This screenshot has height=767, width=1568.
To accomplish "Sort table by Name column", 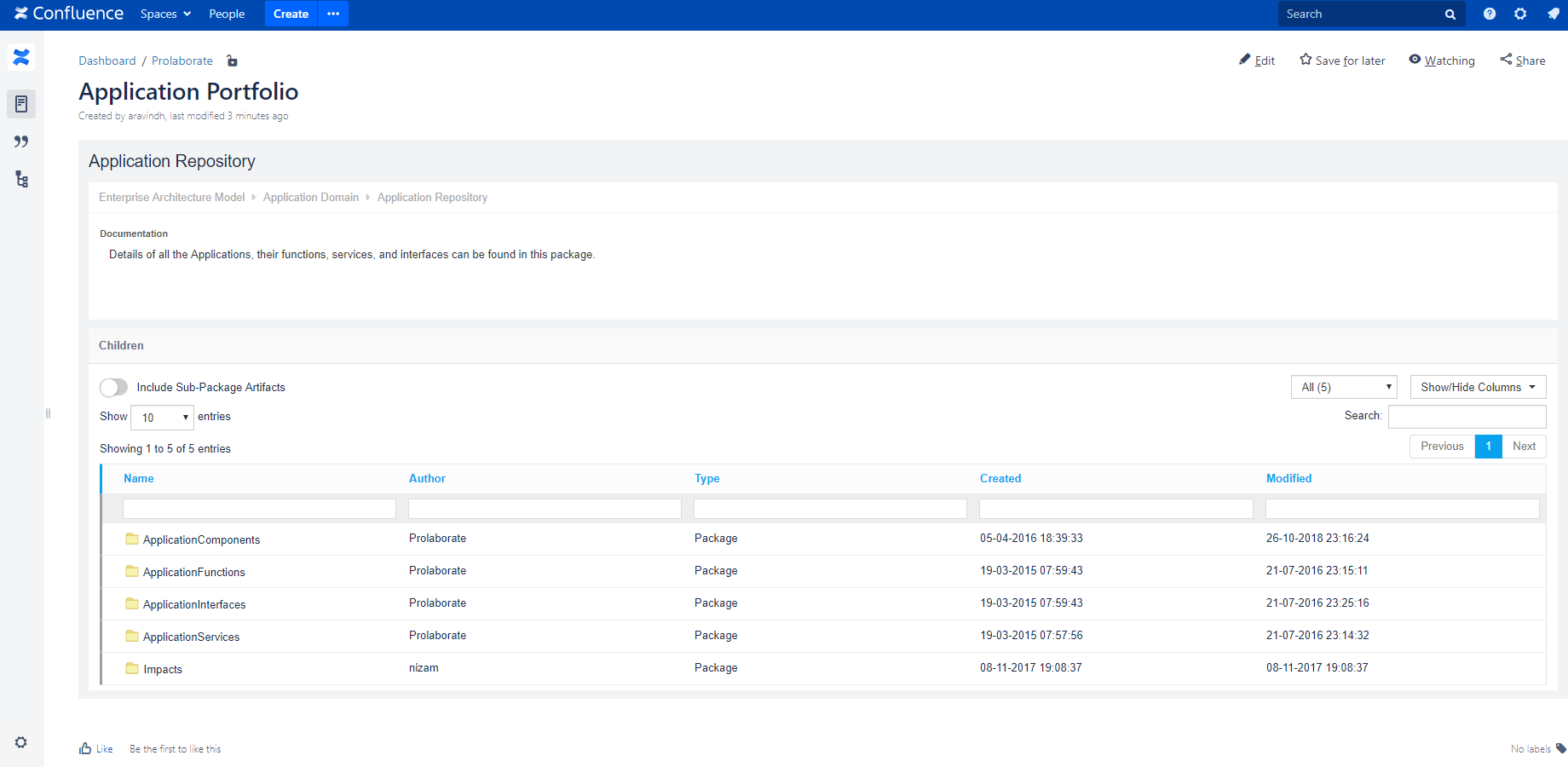I will pos(139,478).
